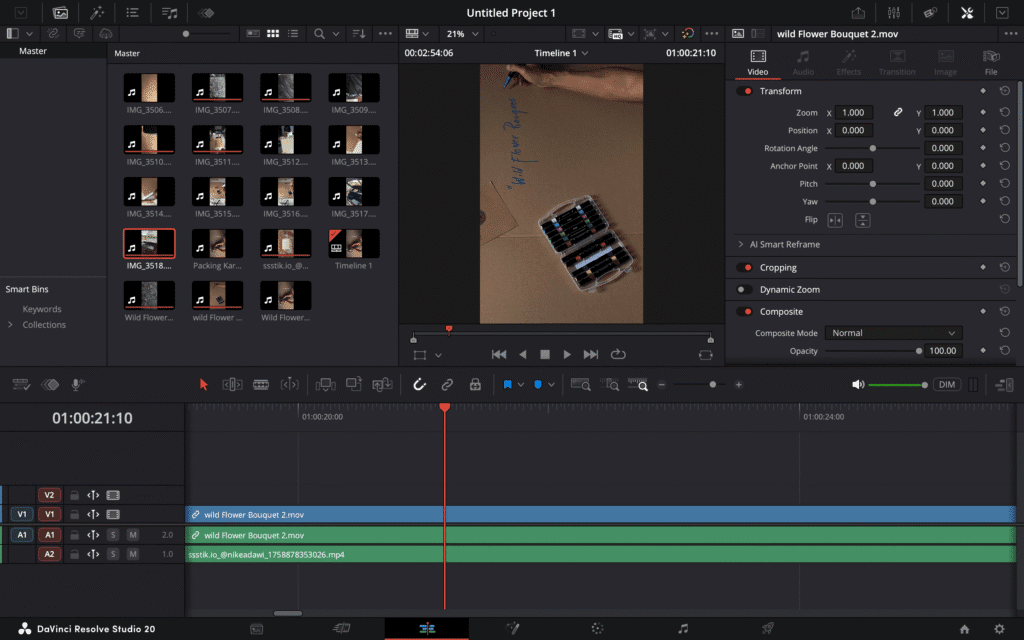Image resolution: width=1024 pixels, height=640 pixels.
Task: Open the viewer zoom 21% dropdown
Action: 460,34
